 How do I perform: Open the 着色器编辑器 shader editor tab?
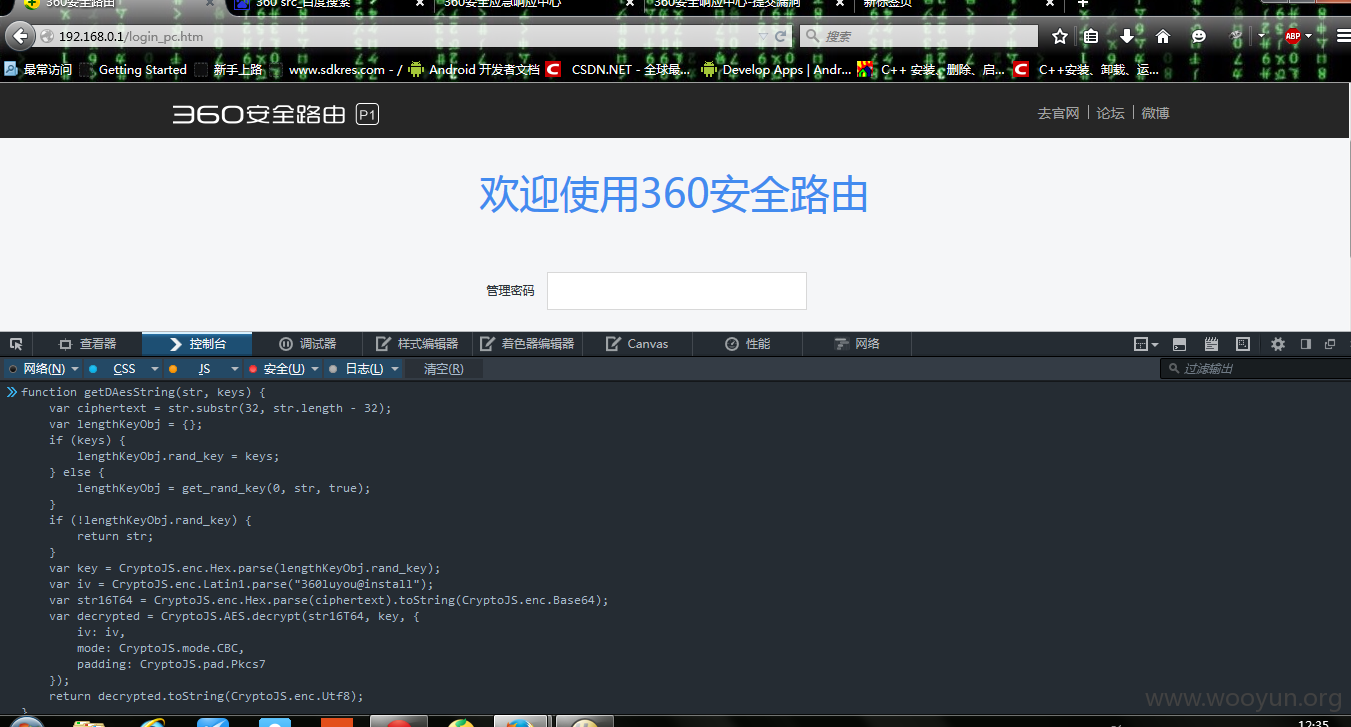527,344
